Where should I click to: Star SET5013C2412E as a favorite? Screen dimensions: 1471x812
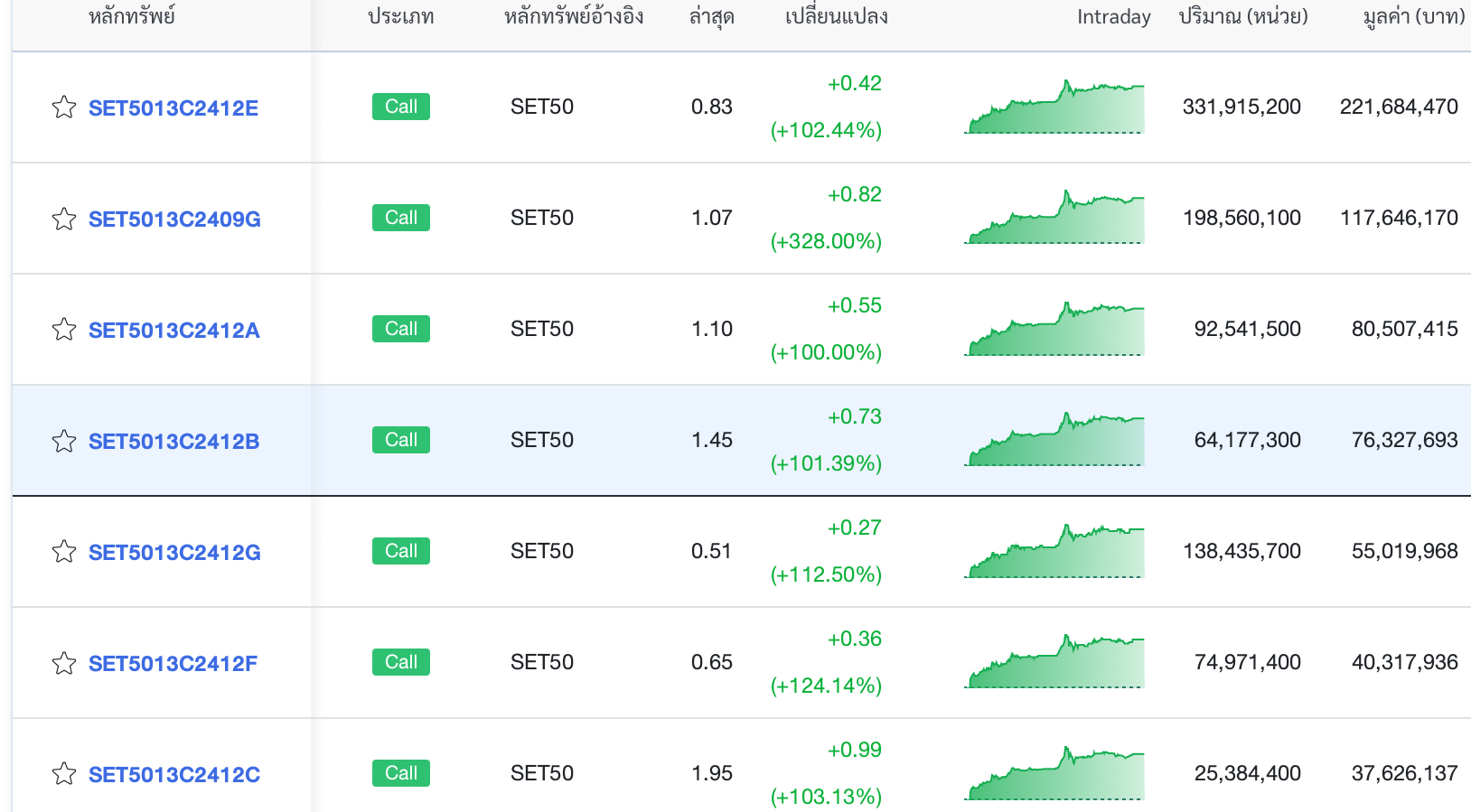(64, 107)
